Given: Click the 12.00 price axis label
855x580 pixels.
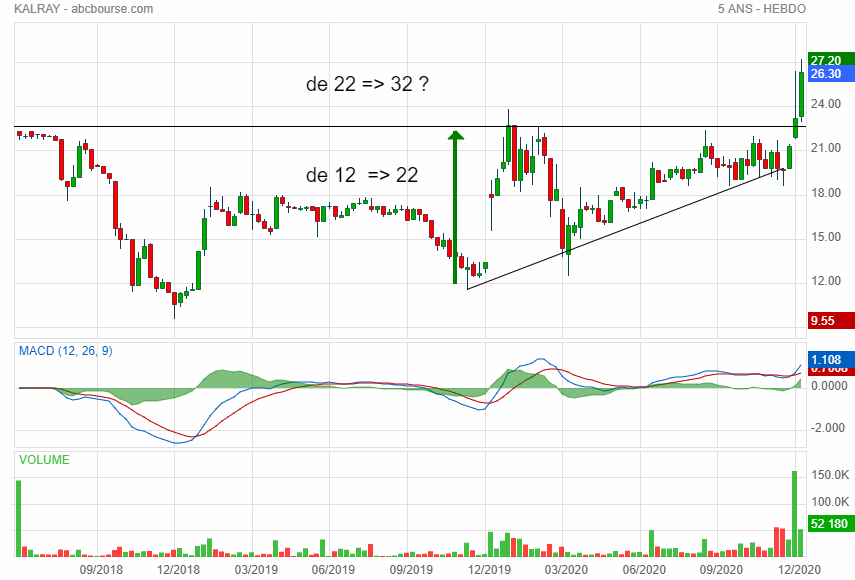Looking at the screenshot, I should (826, 281).
